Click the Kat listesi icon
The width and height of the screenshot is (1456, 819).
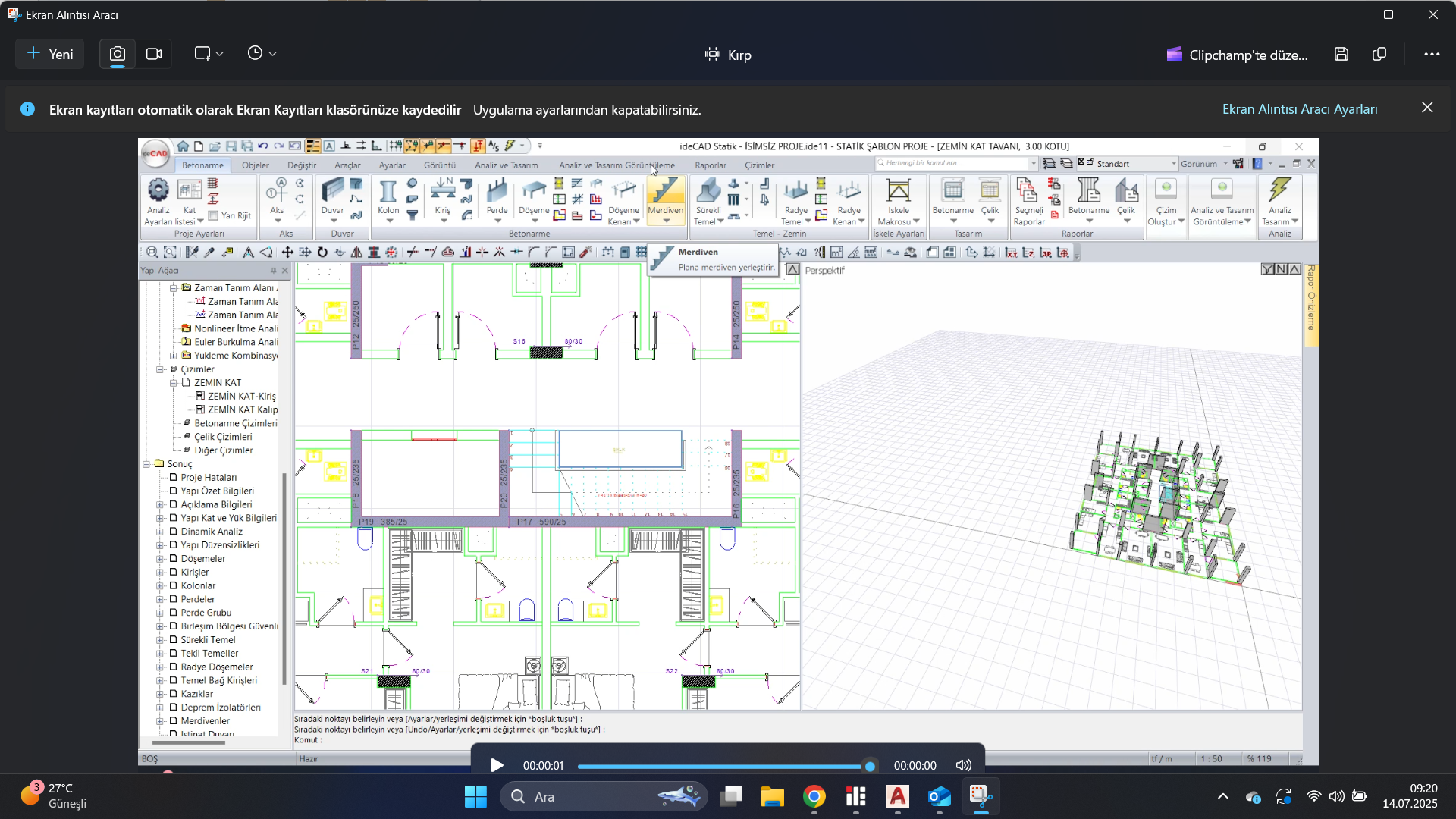click(190, 190)
